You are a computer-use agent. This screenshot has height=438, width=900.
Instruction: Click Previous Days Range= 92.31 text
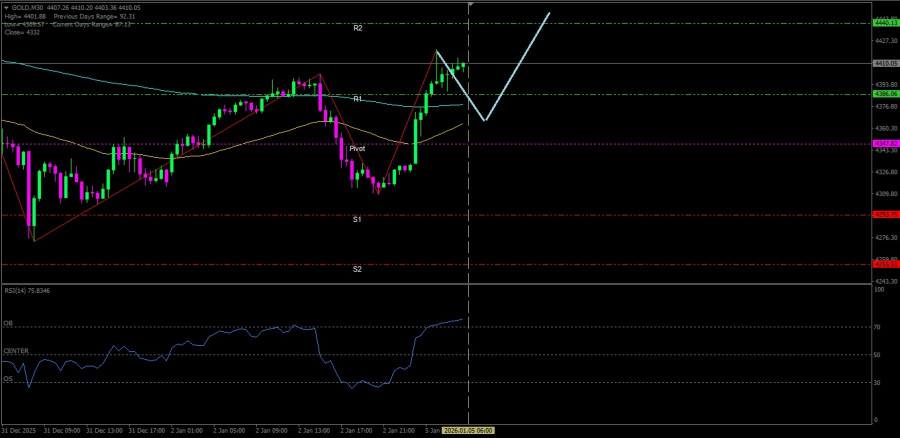click(95, 17)
